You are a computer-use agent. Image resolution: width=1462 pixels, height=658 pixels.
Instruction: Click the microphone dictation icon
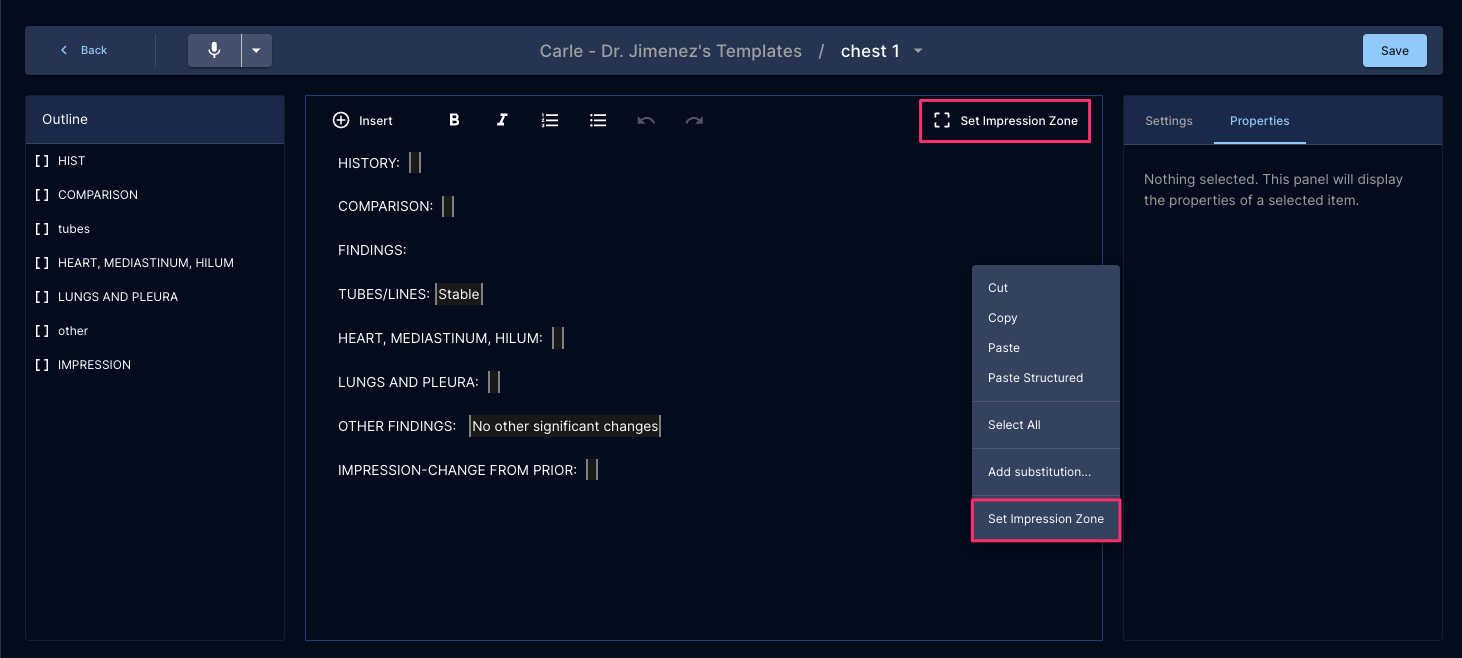[214, 50]
